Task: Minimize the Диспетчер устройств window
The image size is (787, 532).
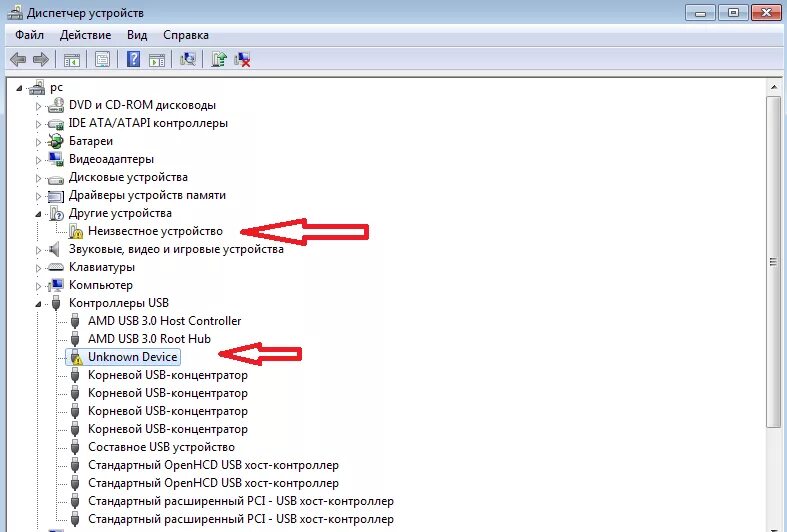Action: (700, 13)
